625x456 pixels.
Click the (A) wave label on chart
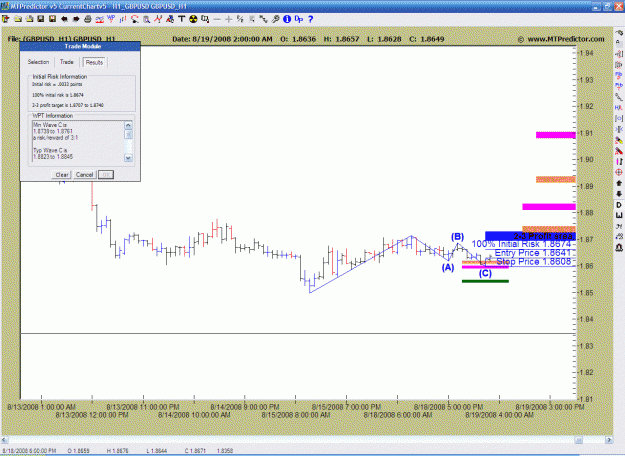pos(448,267)
